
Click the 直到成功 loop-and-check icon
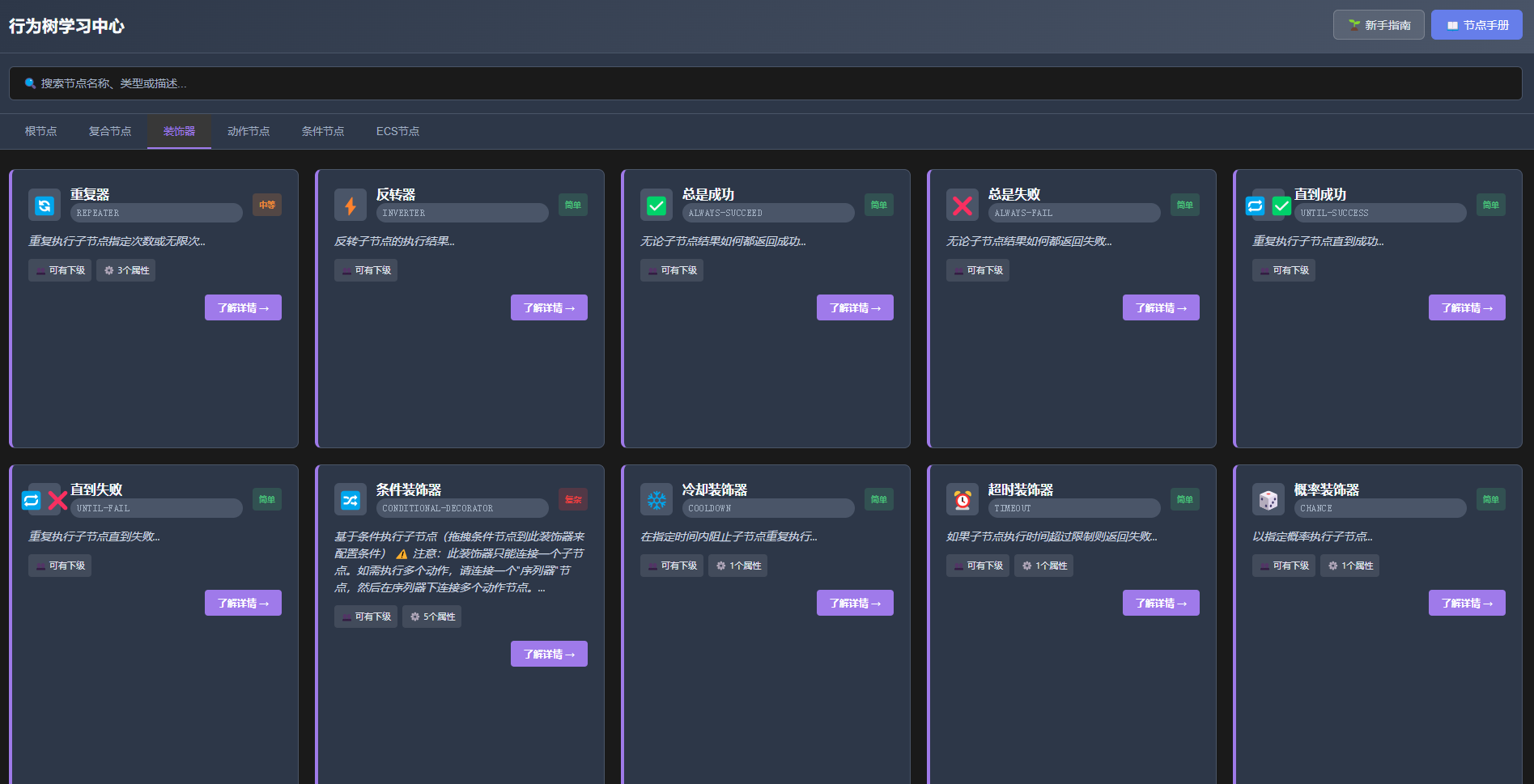pos(1268,206)
